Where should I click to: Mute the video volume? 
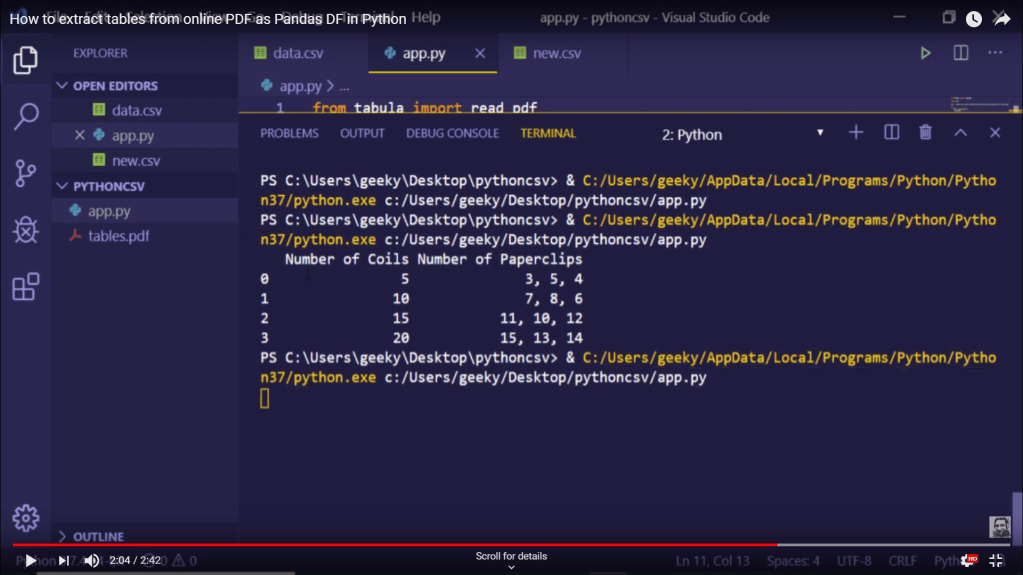[x=91, y=561]
